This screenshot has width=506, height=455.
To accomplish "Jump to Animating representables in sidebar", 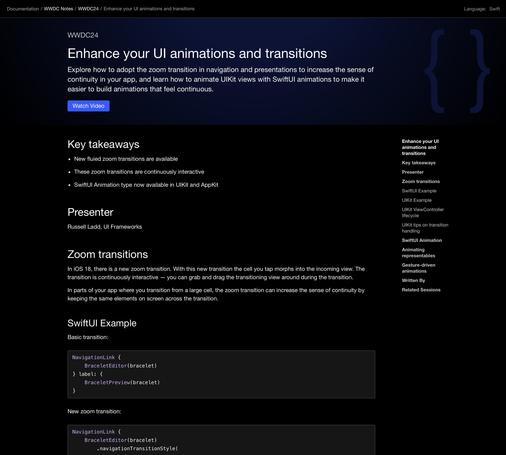I will pyautogui.click(x=418, y=253).
